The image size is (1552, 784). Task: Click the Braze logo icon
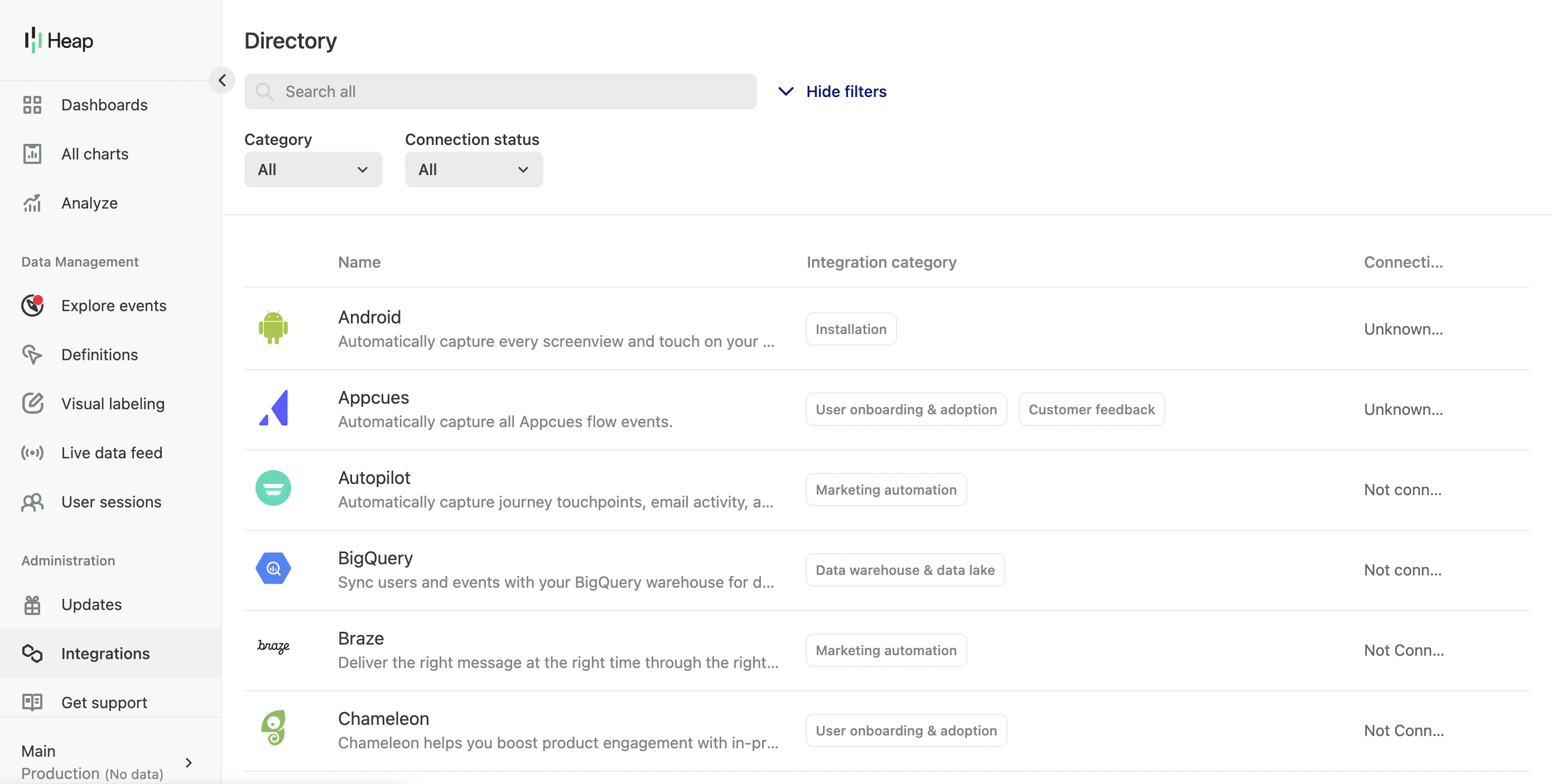coord(273,647)
